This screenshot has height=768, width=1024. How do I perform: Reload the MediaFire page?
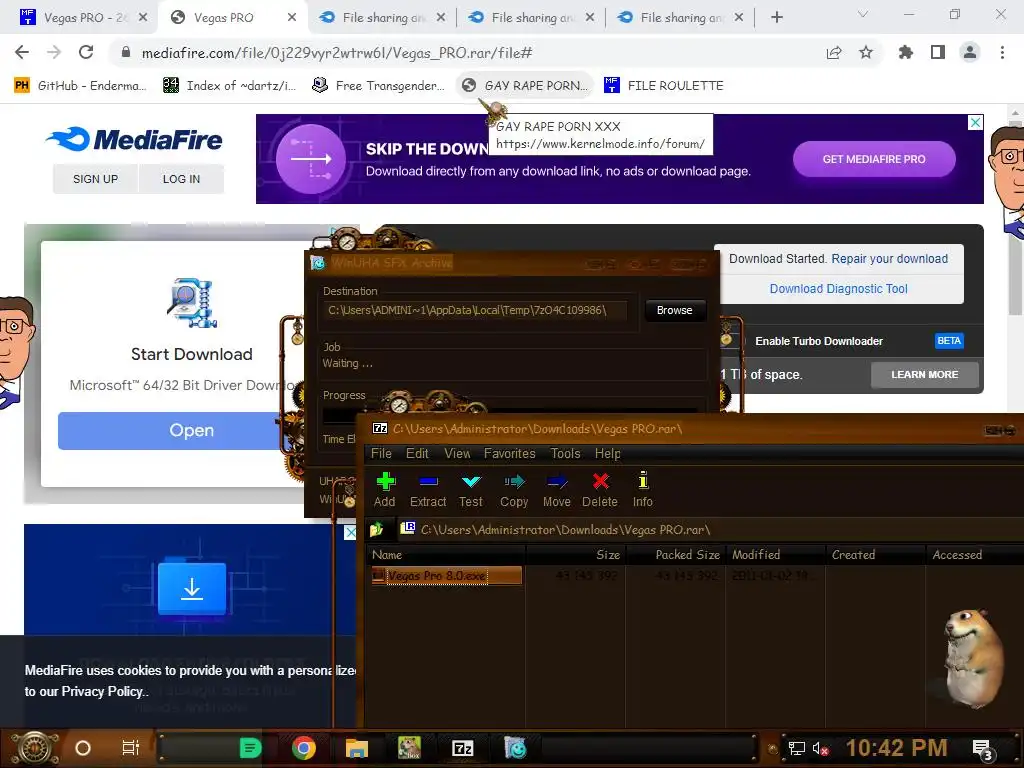coord(86,52)
